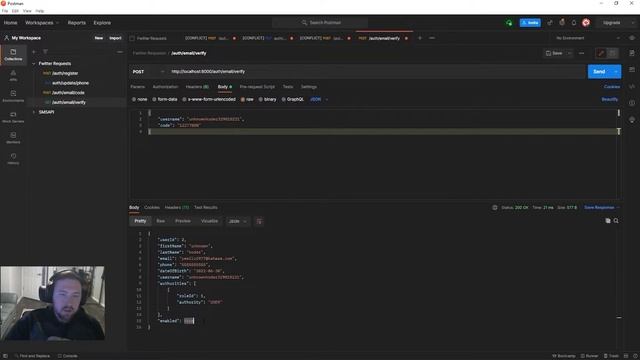This screenshot has width=640, height=360.
Task: Click the filter icon in the collections sidebar
Action: point(45,52)
